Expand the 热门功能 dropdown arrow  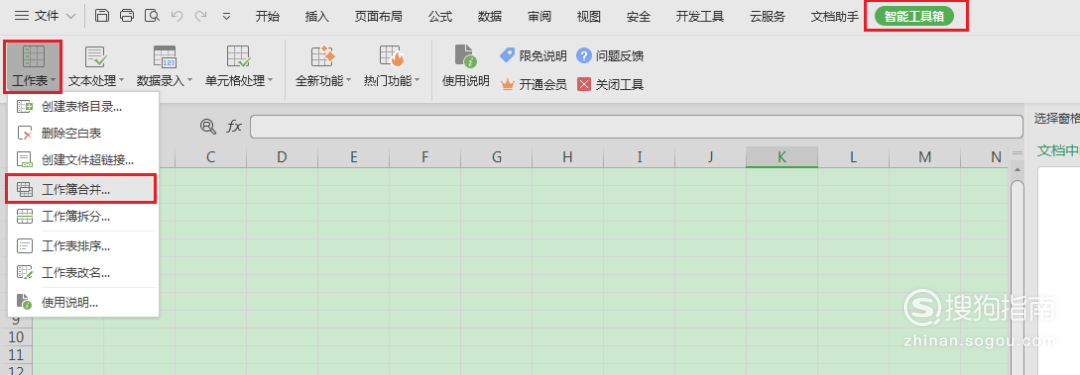(x=417, y=81)
